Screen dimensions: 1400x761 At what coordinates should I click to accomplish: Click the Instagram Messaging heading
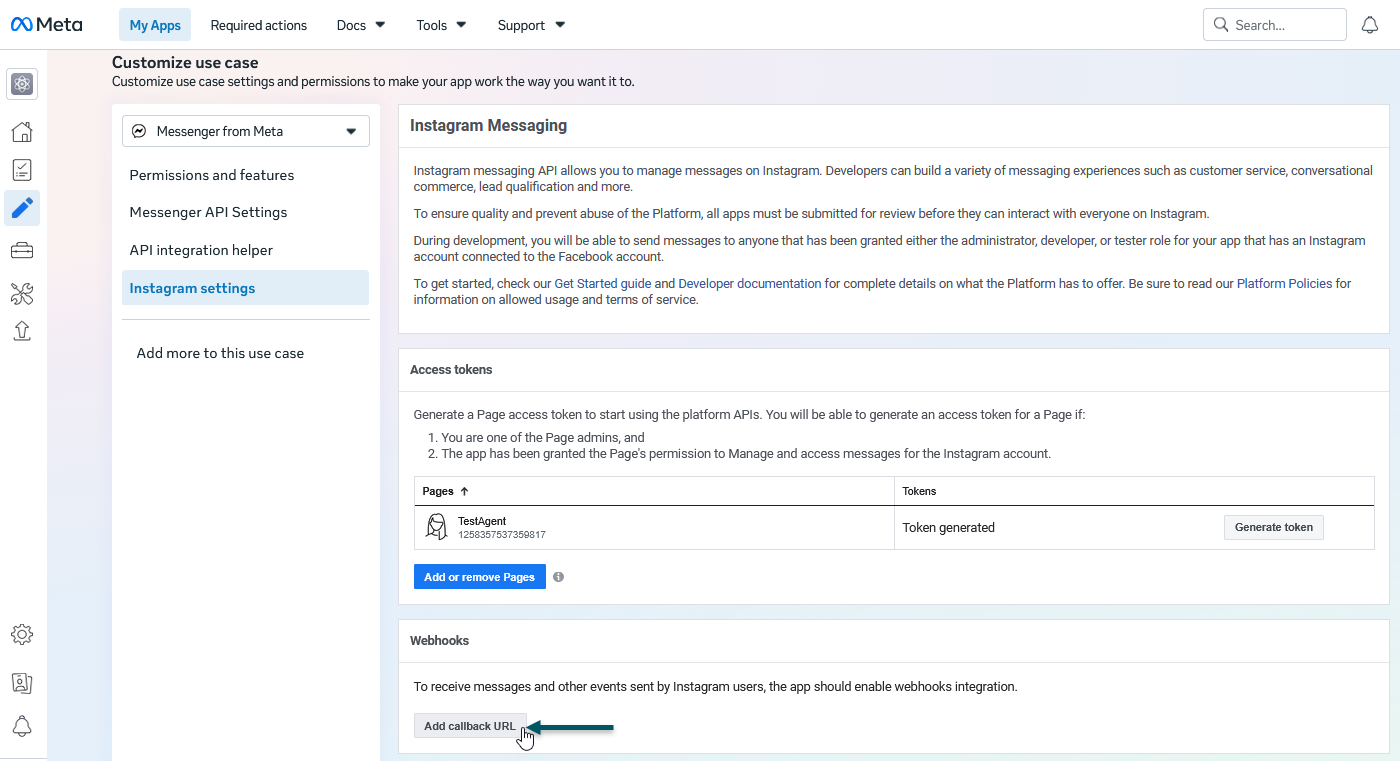point(489,126)
